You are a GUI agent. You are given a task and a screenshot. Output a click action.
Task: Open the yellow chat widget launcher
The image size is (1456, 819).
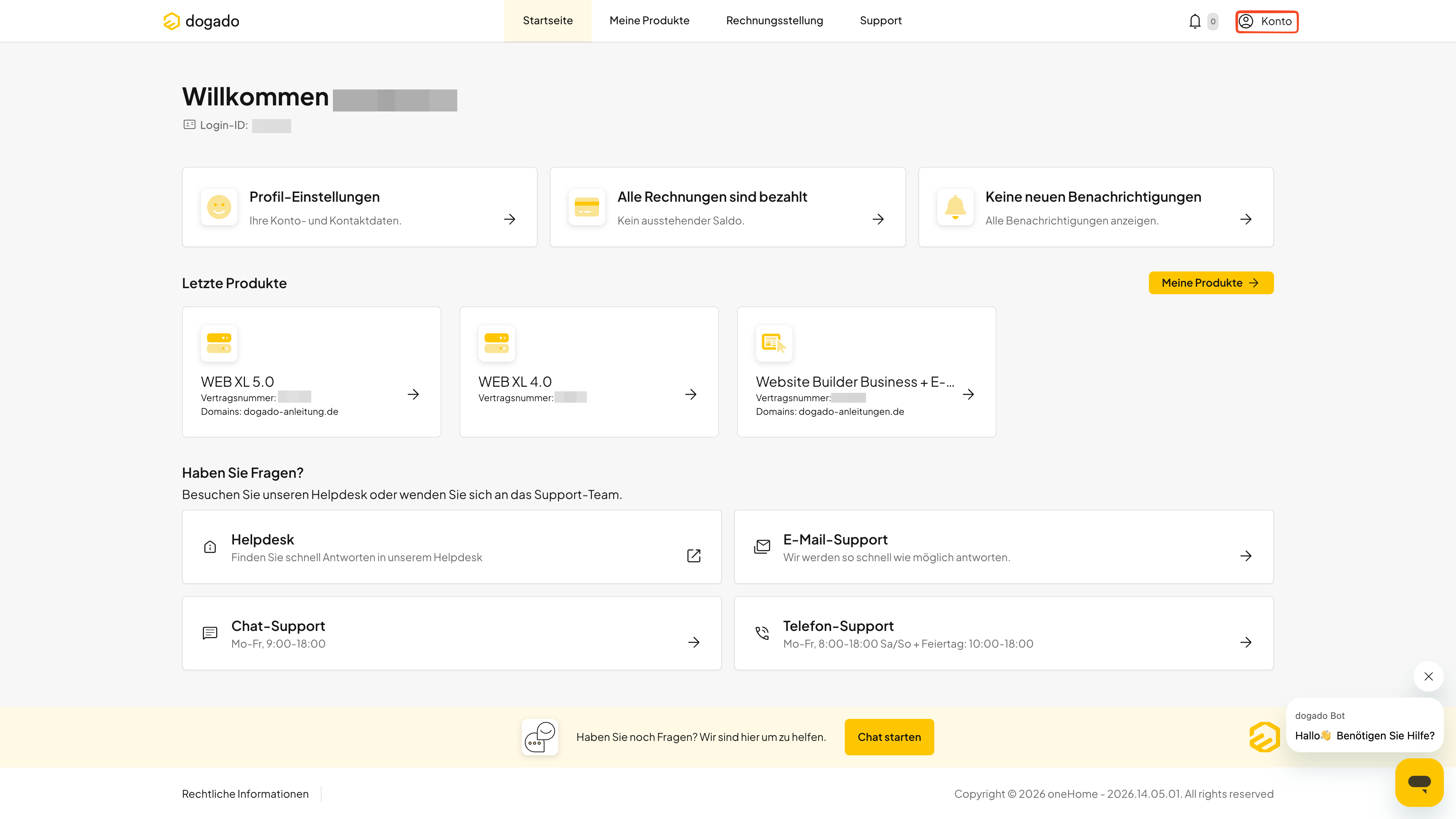[1419, 782]
